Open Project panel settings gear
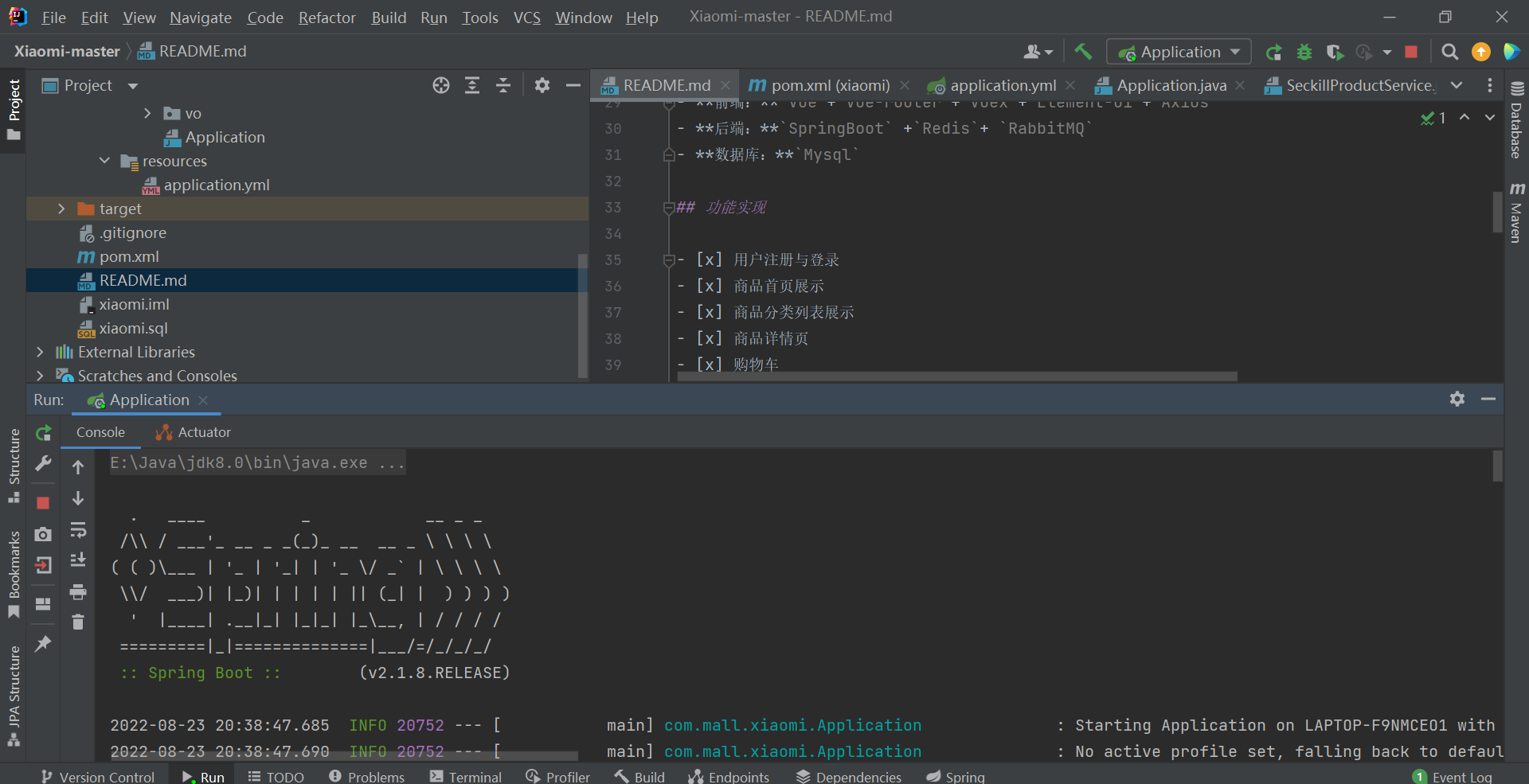Viewport: 1529px width, 784px height. (x=542, y=85)
